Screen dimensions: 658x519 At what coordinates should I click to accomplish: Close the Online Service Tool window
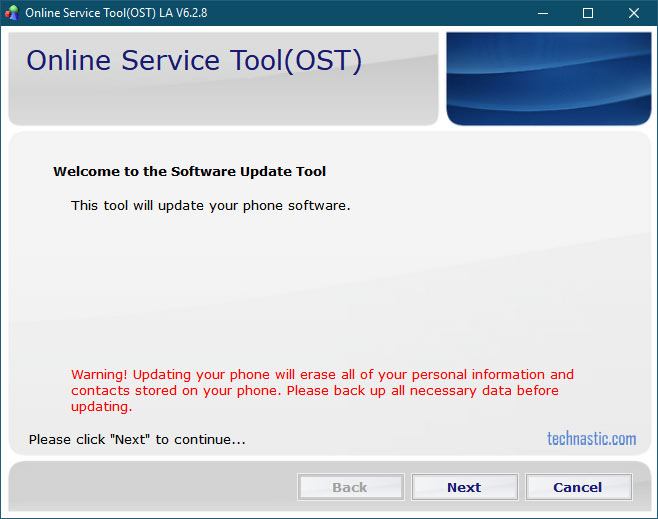click(x=634, y=13)
